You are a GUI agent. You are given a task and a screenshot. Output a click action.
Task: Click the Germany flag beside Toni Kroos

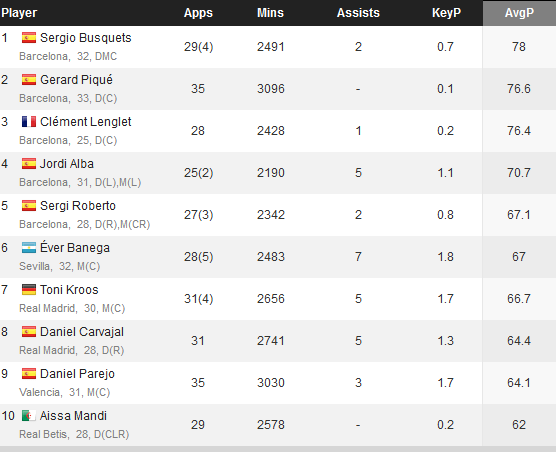29,290
